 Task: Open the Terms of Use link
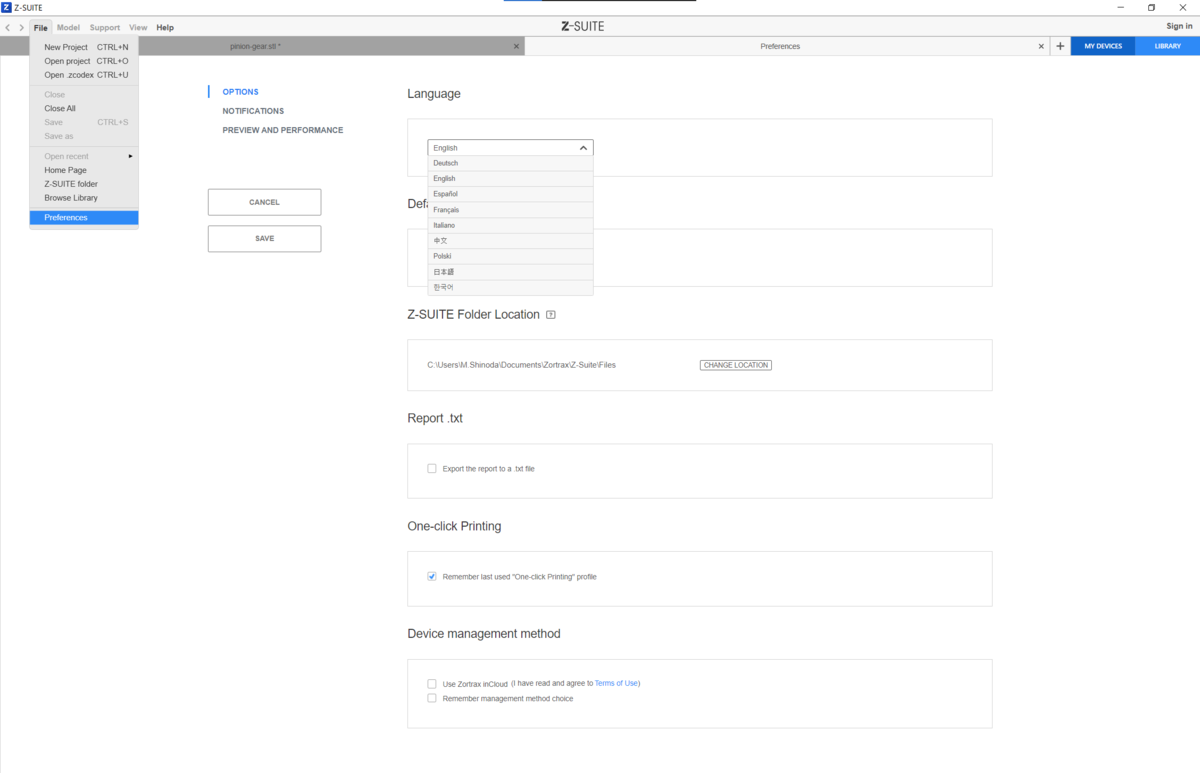[x=616, y=683]
